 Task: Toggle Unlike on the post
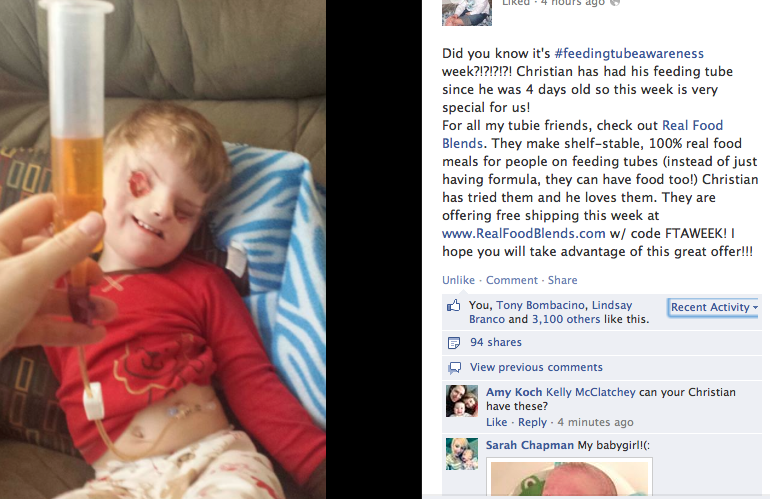[458, 280]
